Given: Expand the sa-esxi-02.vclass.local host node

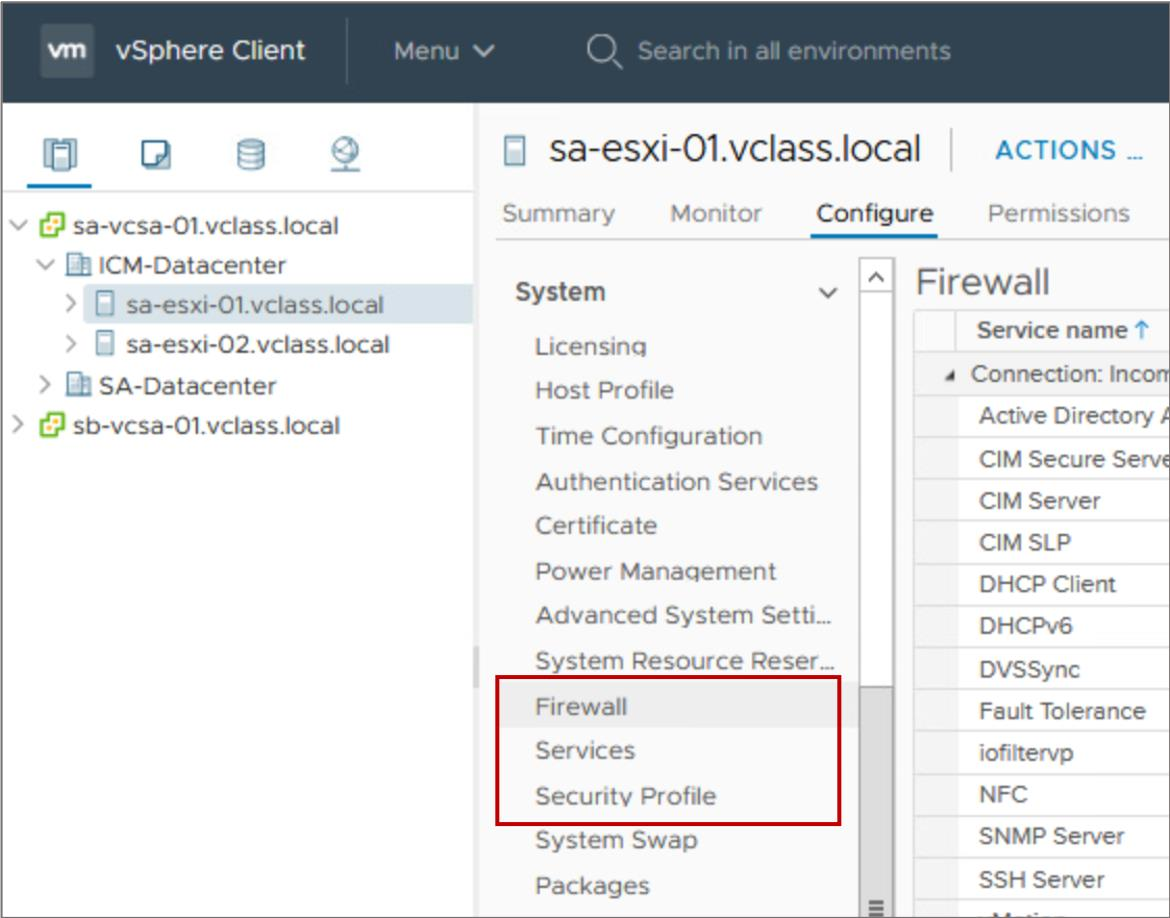Looking at the screenshot, I should (x=71, y=344).
